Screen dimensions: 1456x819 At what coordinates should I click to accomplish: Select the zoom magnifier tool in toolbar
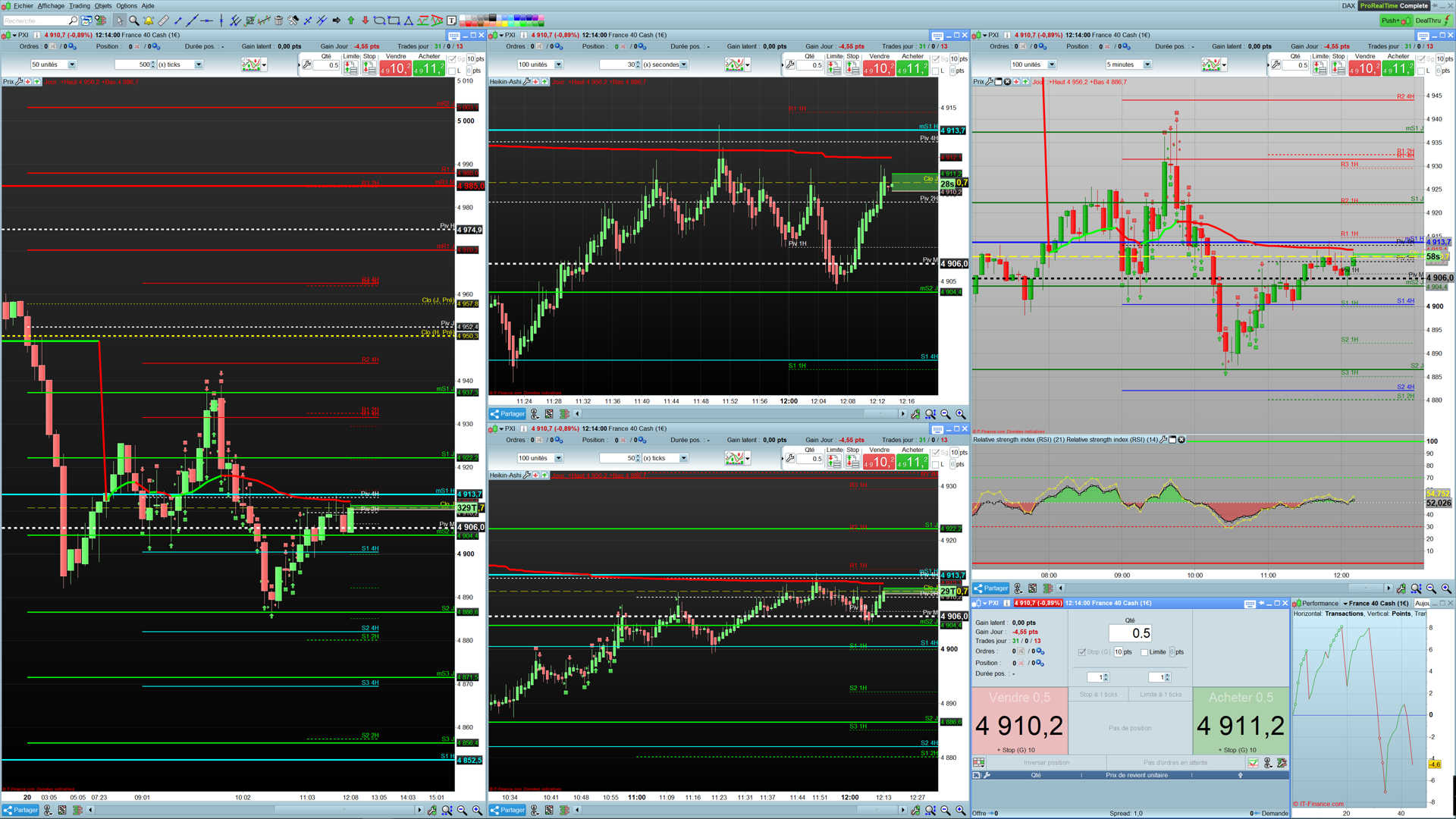(x=133, y=20)
